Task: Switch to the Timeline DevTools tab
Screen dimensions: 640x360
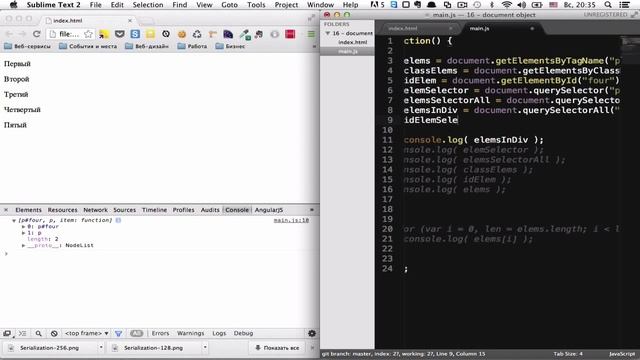Action: tap(154, 210)
